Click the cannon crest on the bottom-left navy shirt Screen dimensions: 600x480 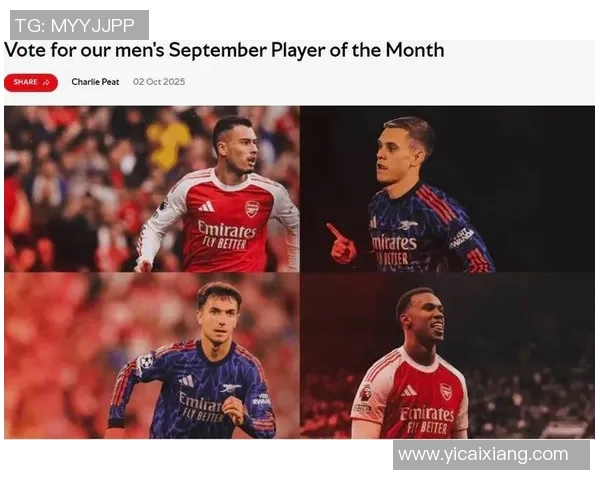click(x=229, y=388)
